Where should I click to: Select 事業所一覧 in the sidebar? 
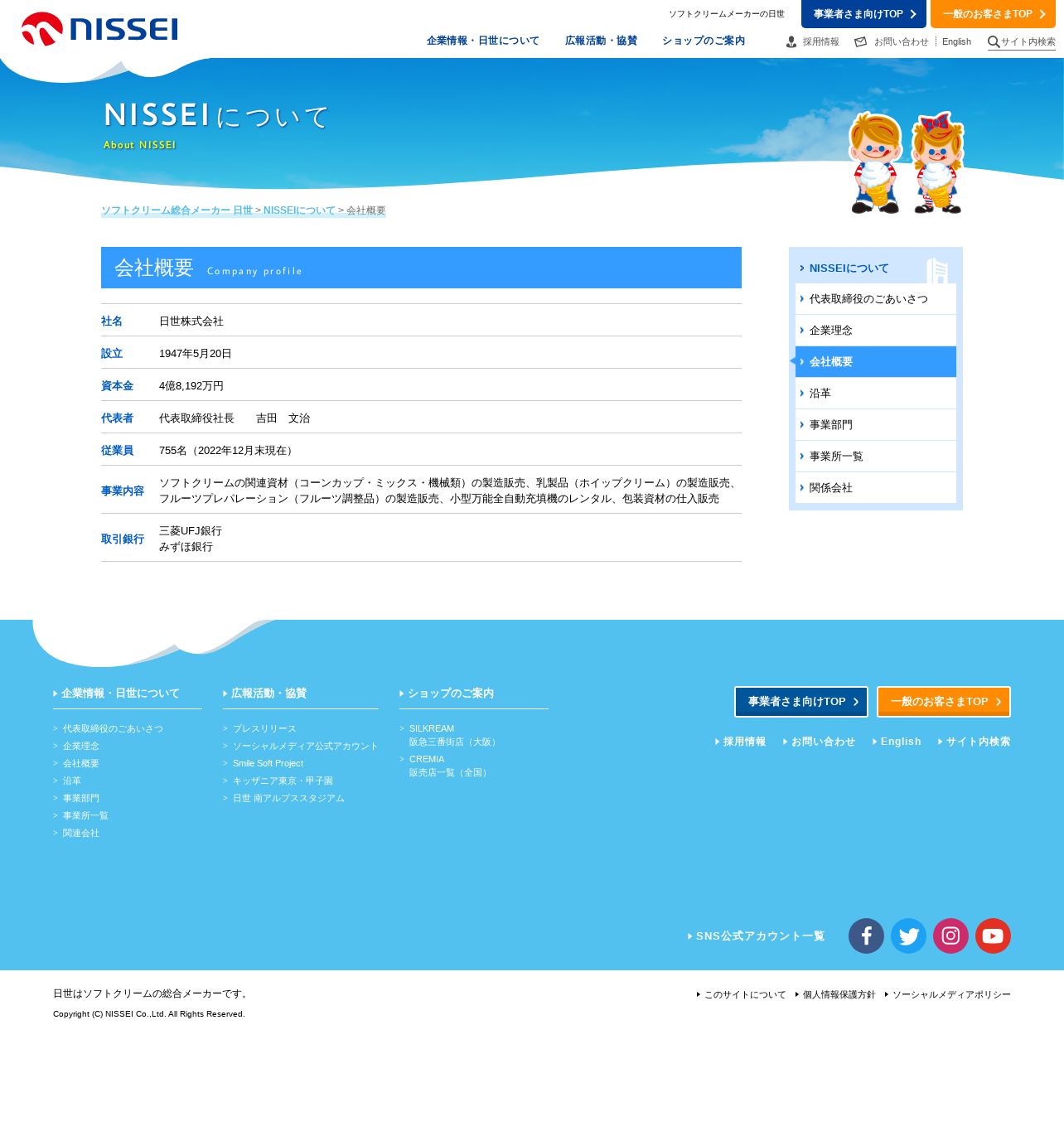click(x=876, y=457)
